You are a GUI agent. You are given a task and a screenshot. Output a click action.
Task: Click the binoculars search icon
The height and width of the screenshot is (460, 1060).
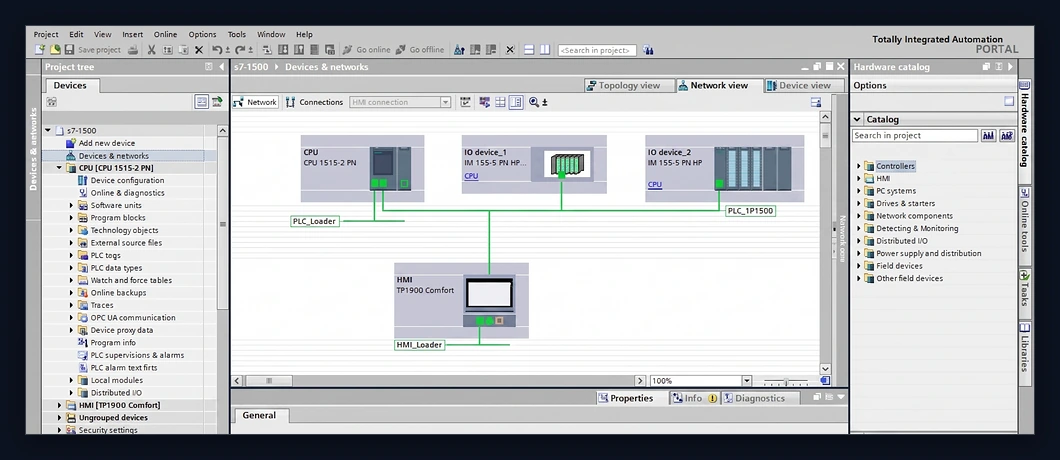pos(648,49)
